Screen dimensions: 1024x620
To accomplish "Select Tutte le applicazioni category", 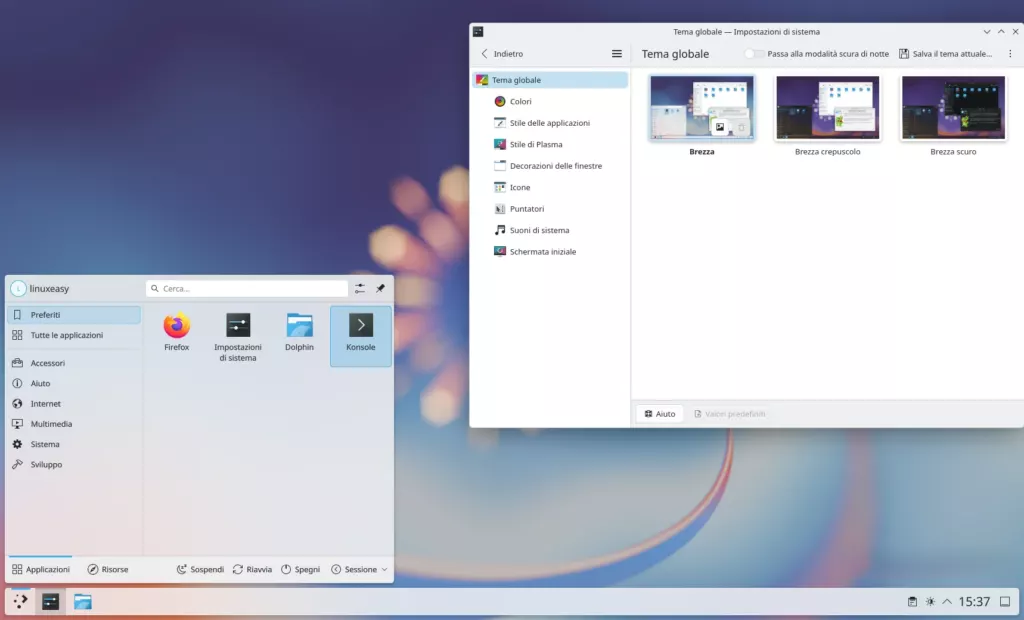I will tap(74, 335).
